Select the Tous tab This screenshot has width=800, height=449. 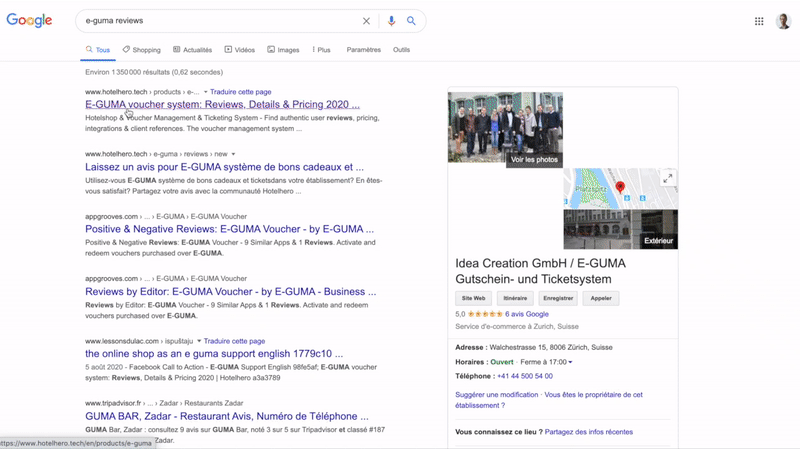tap(97, 50)
